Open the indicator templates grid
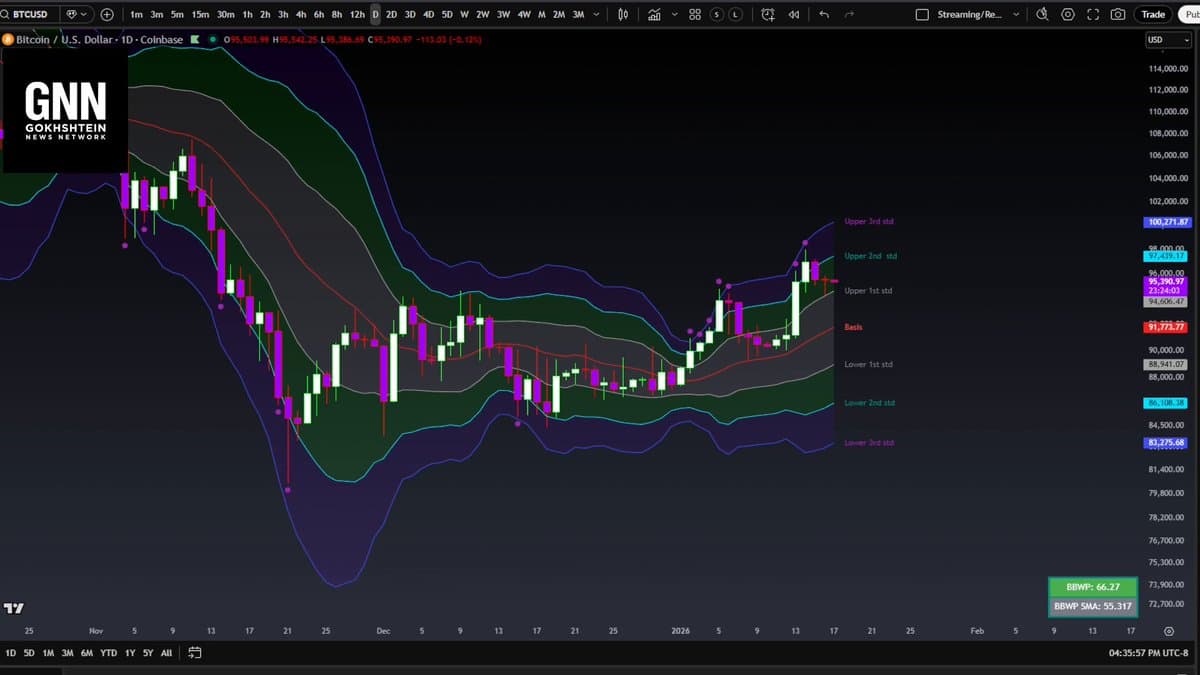The width and height of the screenshot is (1200, 675). (x=695, y=15)
